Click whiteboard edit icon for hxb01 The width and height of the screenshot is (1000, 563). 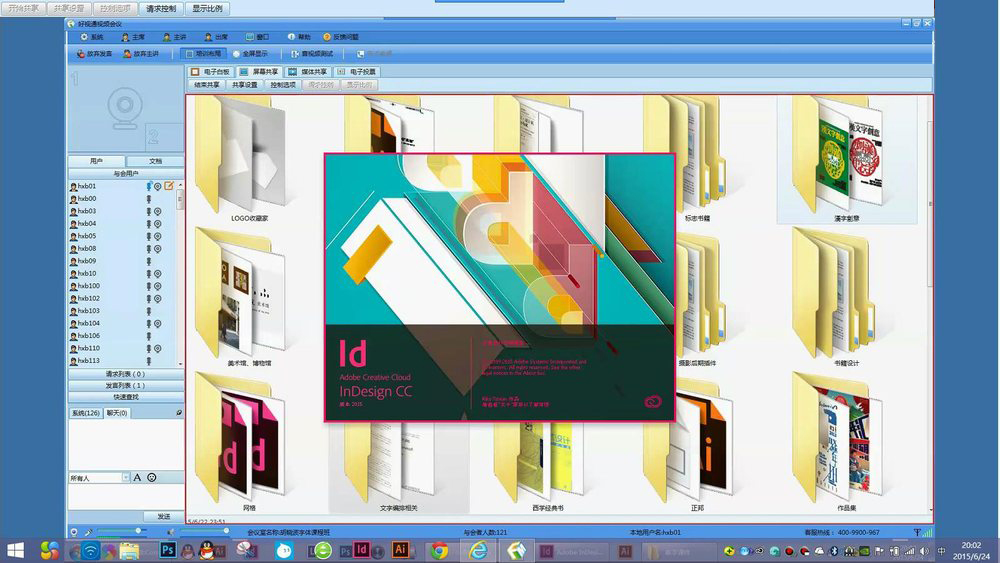[x=168, y=186]
